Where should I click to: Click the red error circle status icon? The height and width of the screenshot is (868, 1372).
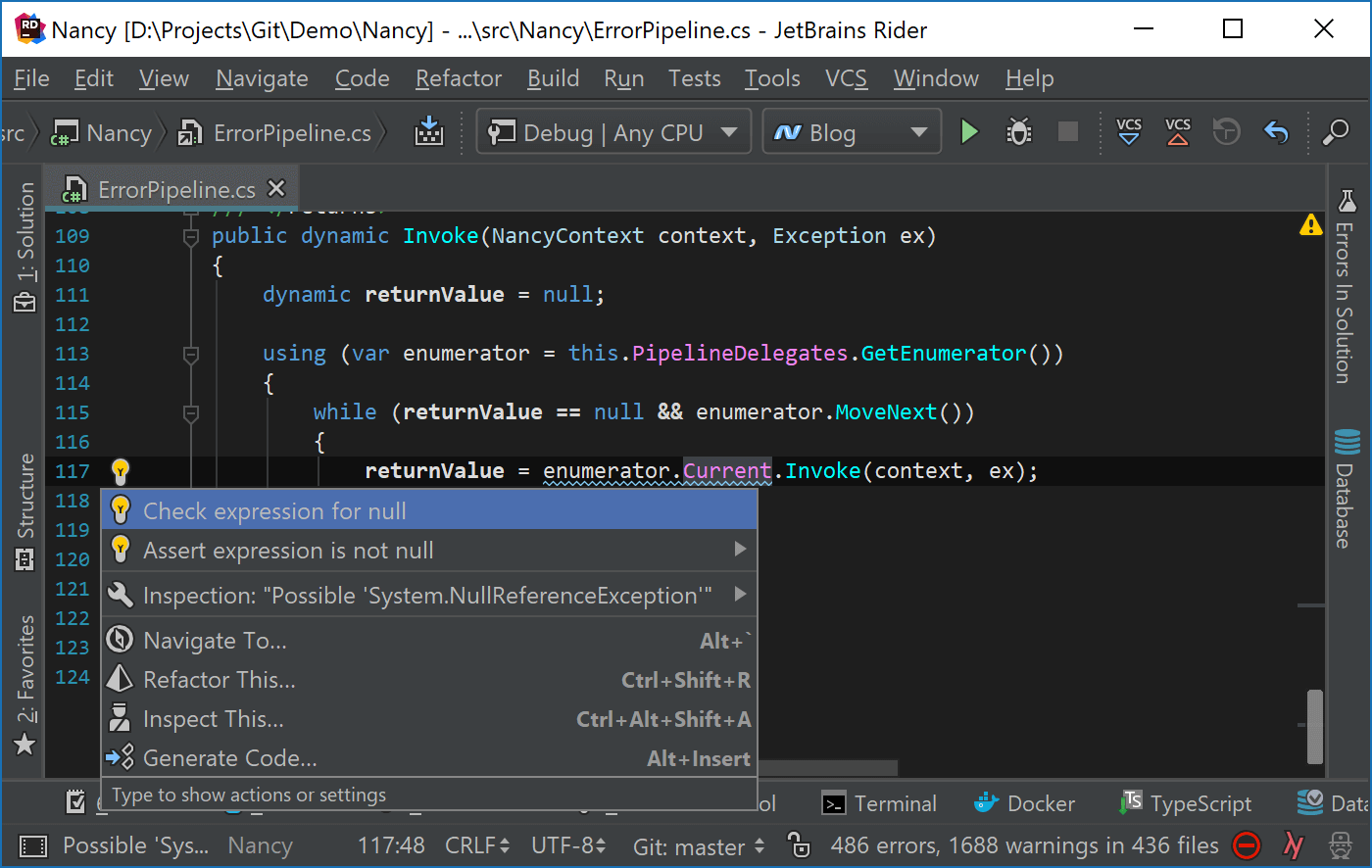[x=1247, y=845]
